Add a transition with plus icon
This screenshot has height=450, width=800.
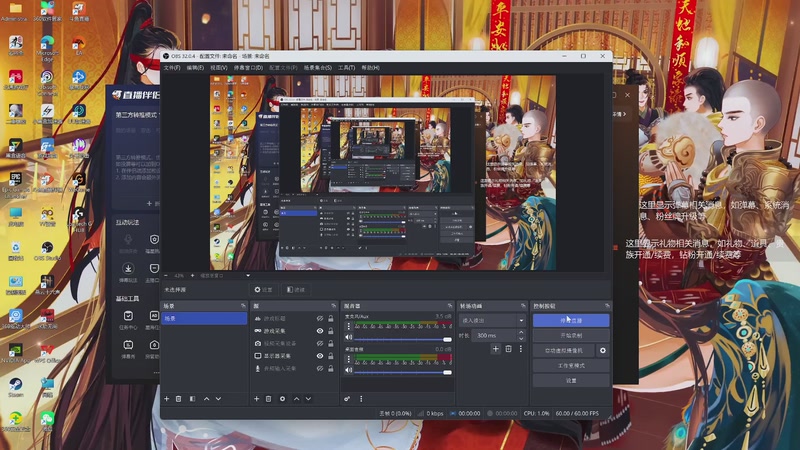point(495,349)
